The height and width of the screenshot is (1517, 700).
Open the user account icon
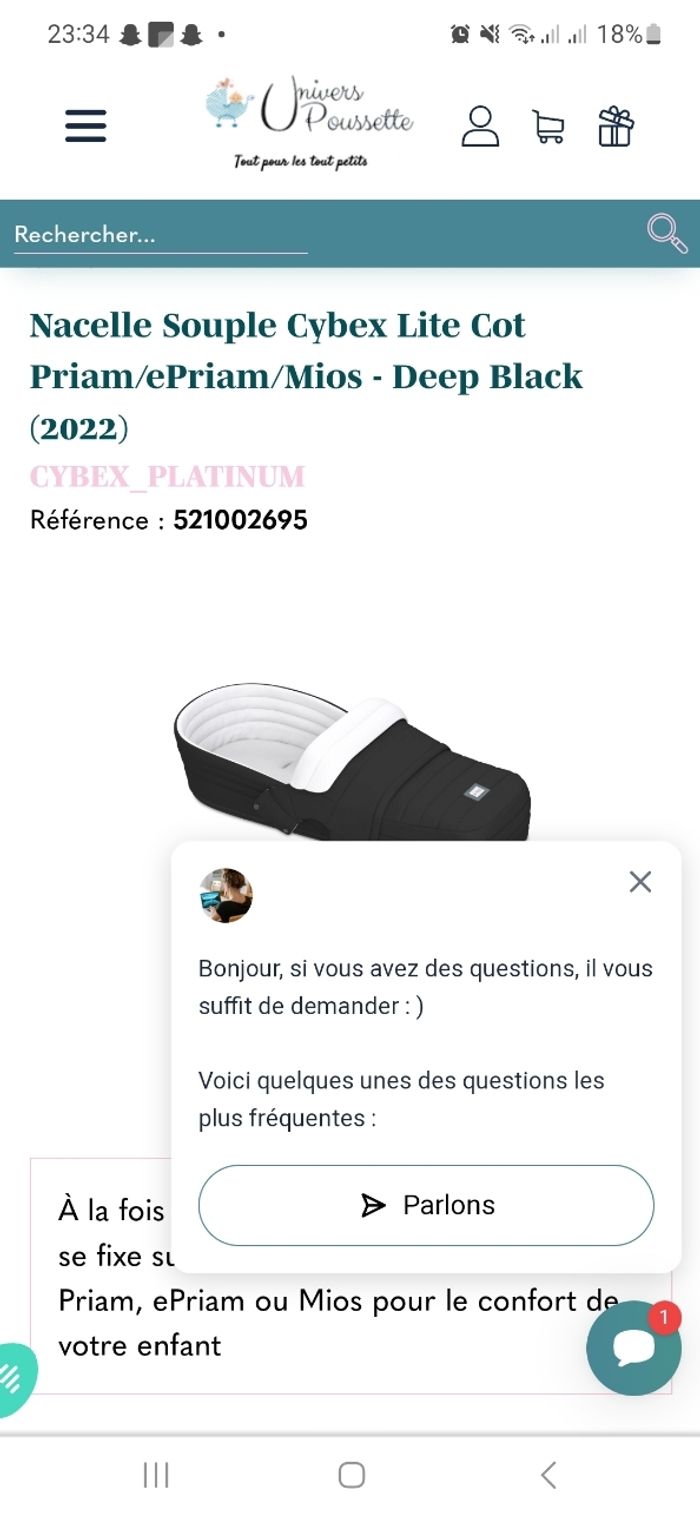click(480, 126)
